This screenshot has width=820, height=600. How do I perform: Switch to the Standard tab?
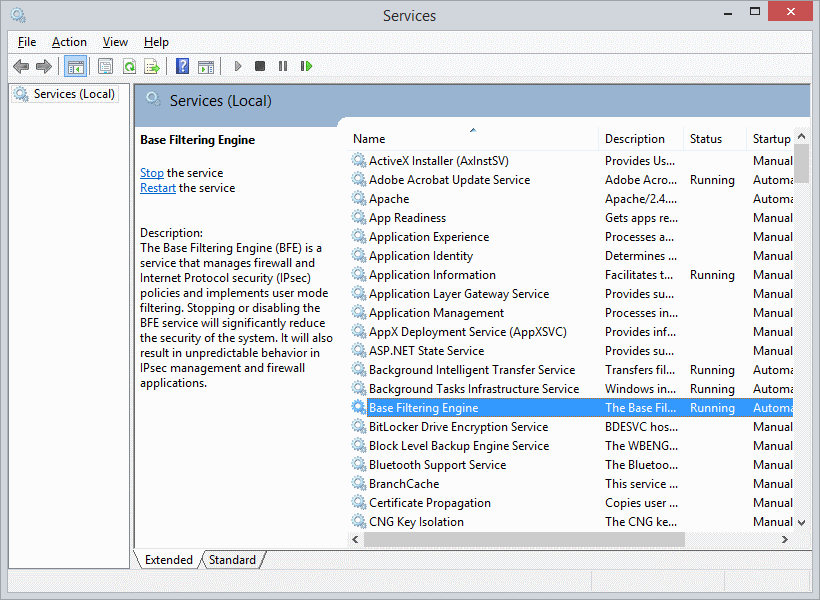click(232, 560)
